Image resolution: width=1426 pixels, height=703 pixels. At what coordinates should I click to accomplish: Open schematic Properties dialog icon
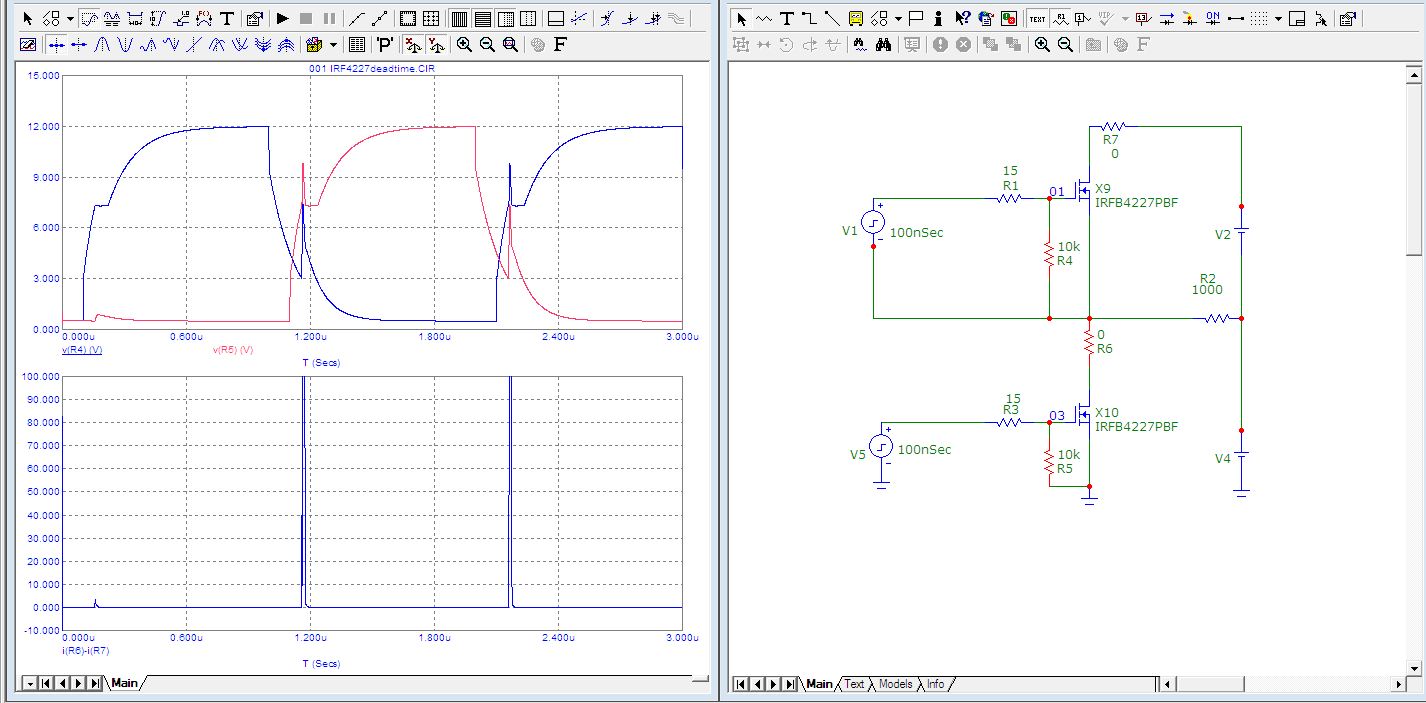click(1347, 18)
